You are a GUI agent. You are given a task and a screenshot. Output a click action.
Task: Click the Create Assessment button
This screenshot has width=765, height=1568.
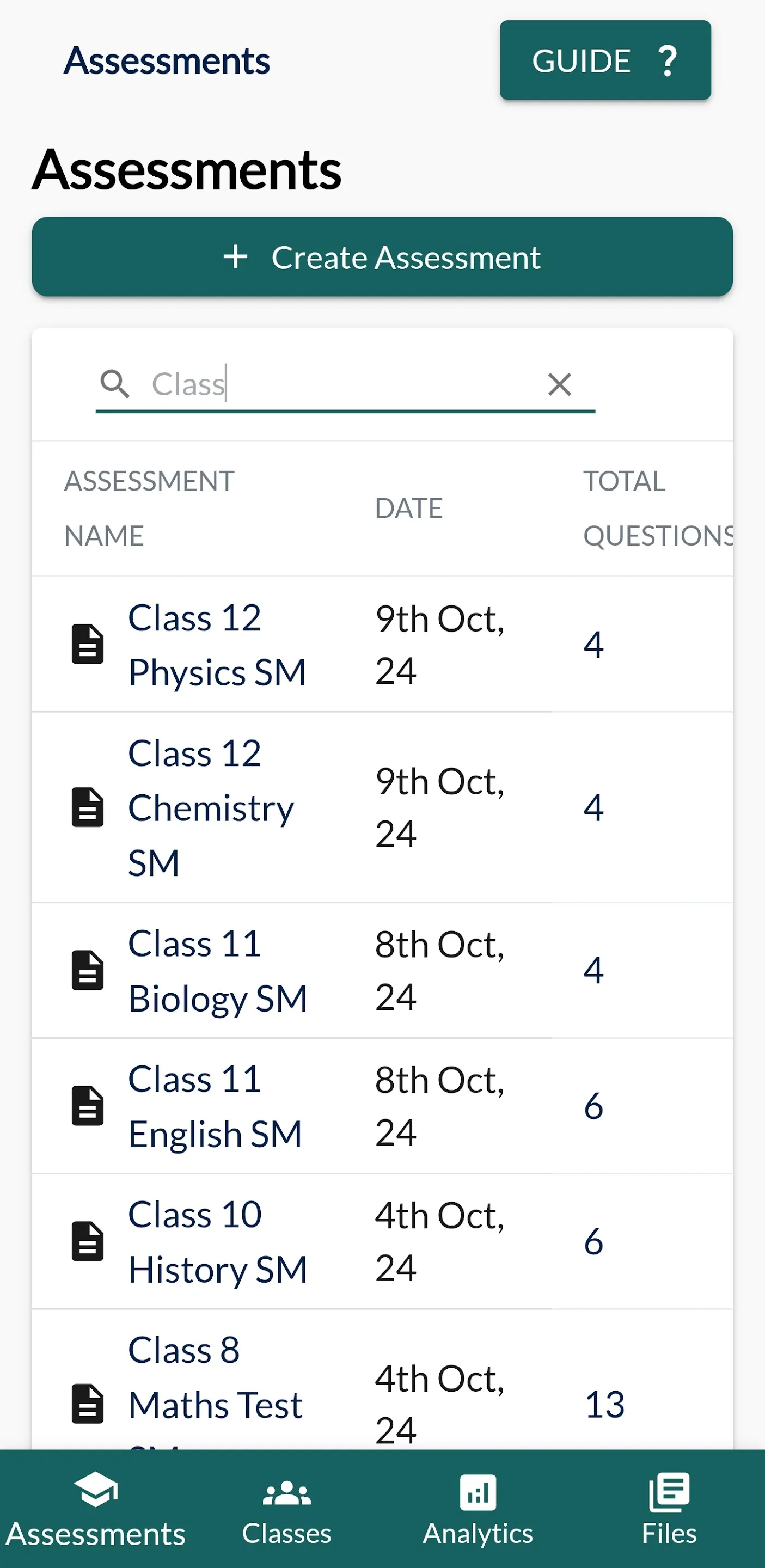(382, 257)
